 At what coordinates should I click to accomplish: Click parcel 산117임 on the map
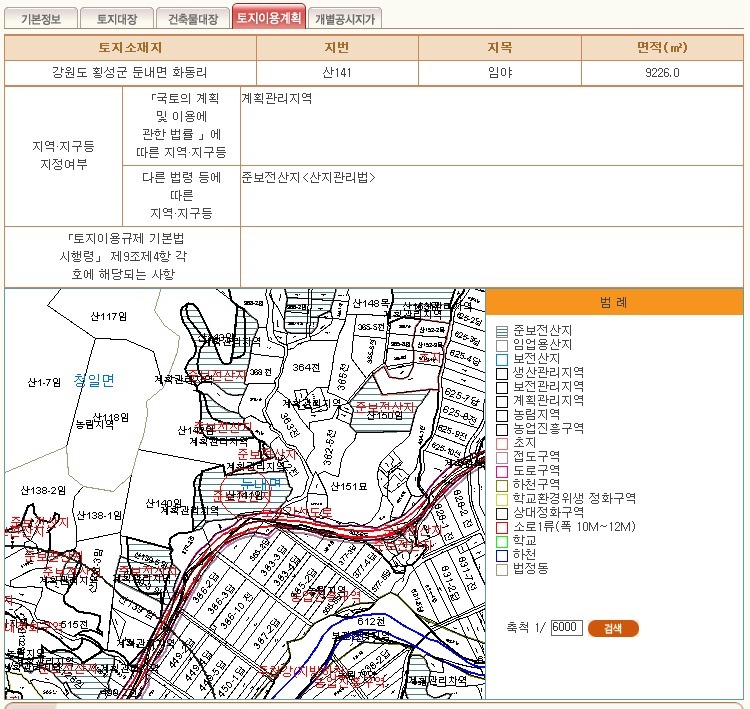coord(109,317)
